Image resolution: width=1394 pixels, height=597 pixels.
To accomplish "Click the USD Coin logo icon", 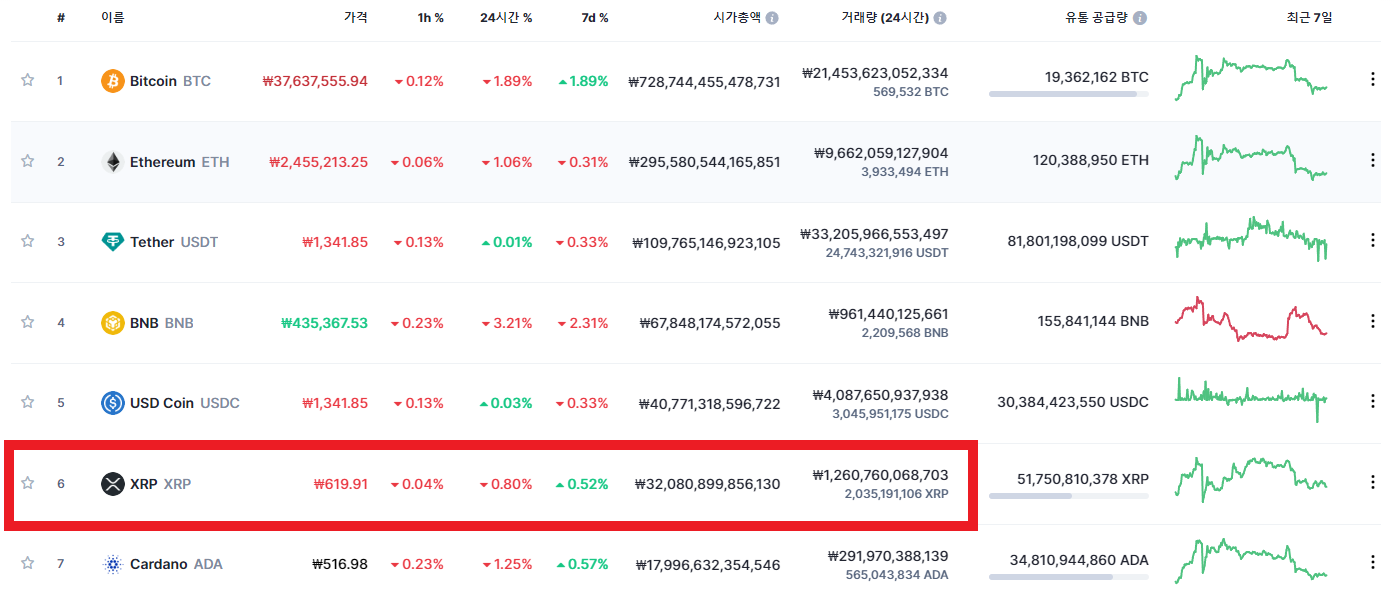I will (x=113, y=403).
